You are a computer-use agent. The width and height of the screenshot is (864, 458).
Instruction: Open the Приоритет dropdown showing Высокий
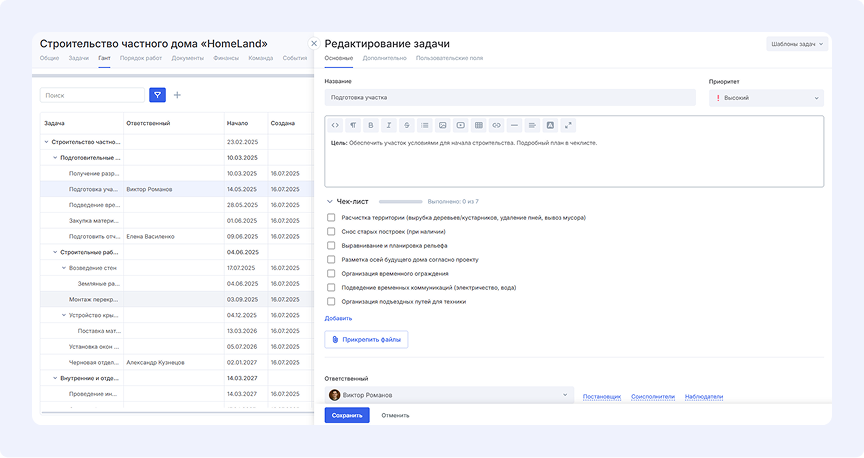[765, 98]
